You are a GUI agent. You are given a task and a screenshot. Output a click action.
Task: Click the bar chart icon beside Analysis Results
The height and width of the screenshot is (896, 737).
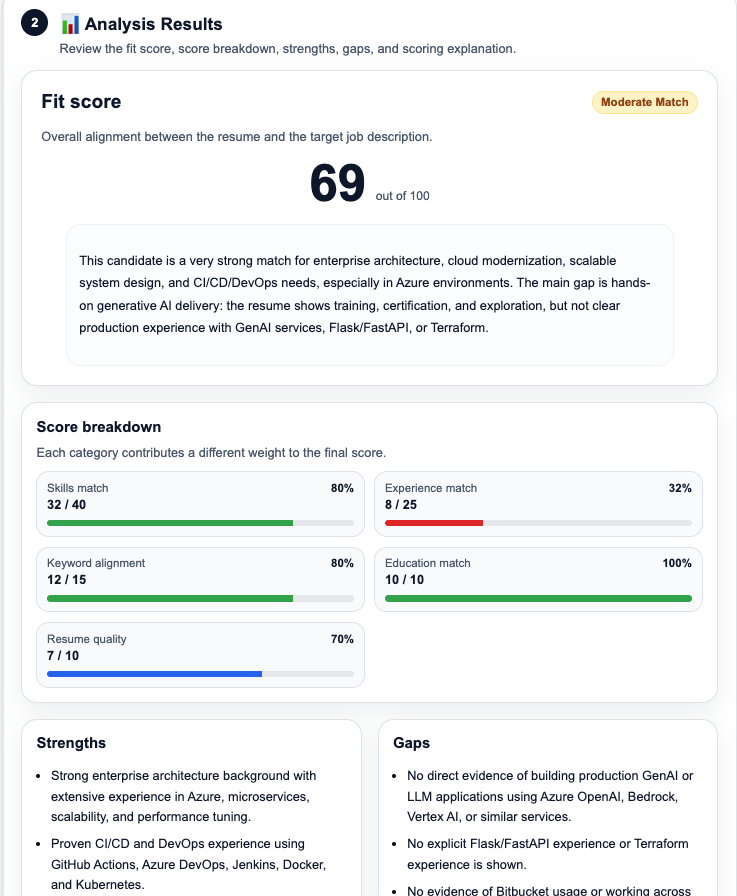[x=70, y=24]
